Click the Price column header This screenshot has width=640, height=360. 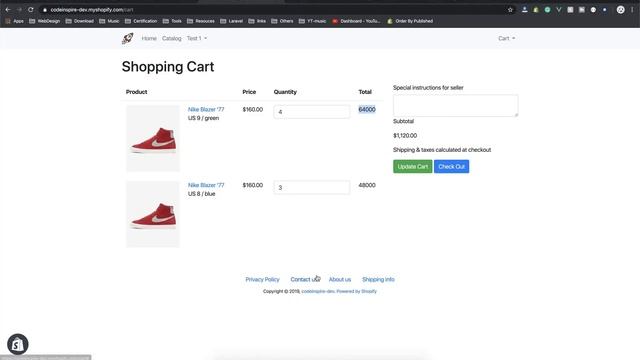pyautogui.click(x=249, y=92)
